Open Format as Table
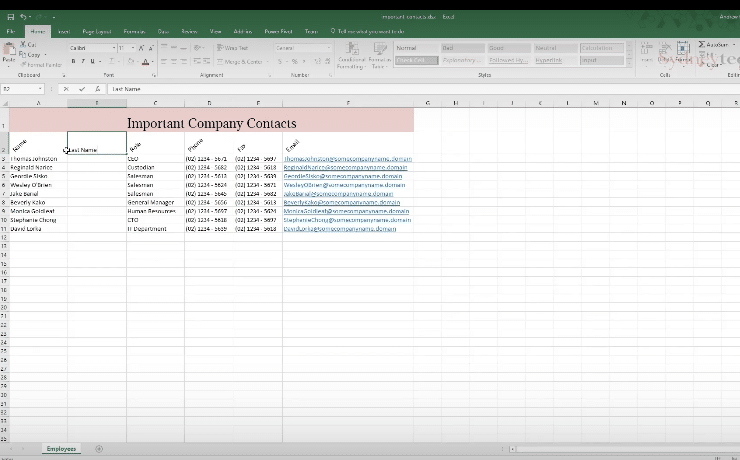The width and height of the screenshot is (740, 460). pyautogui.click(x=379, y=56)
